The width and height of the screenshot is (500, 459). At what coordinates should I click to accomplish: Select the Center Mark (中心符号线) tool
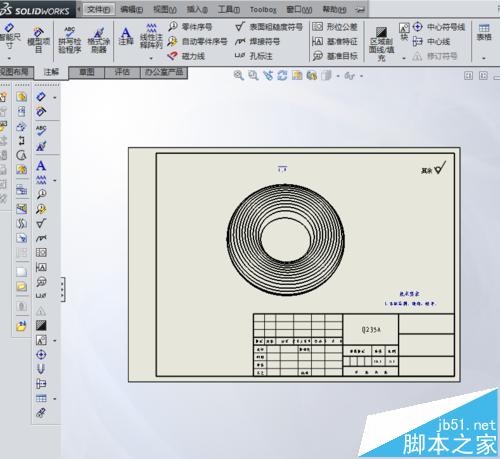439,27
